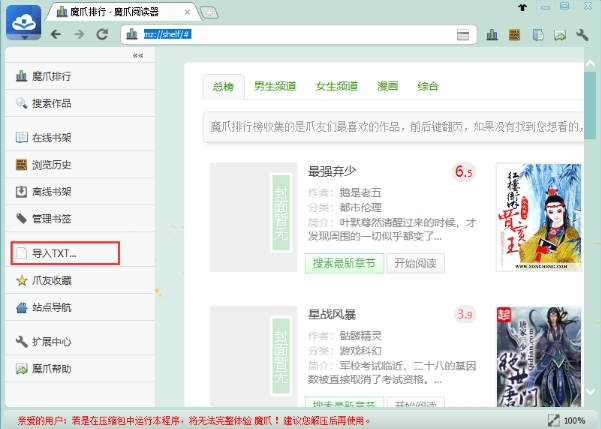This screenshot has height=429, width=601.
Task: Open 搜索作品 in the sidebar
Action: (x=50, y=103)
